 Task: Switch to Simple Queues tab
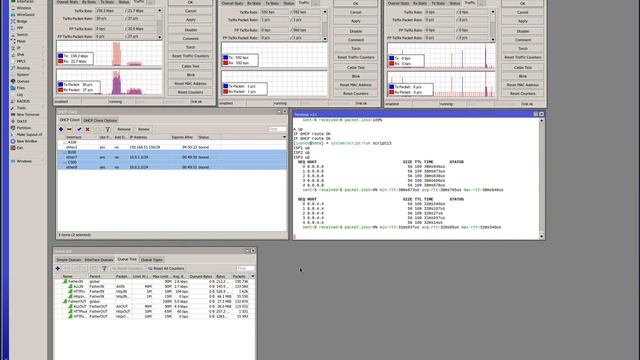[x=69, y=260]
